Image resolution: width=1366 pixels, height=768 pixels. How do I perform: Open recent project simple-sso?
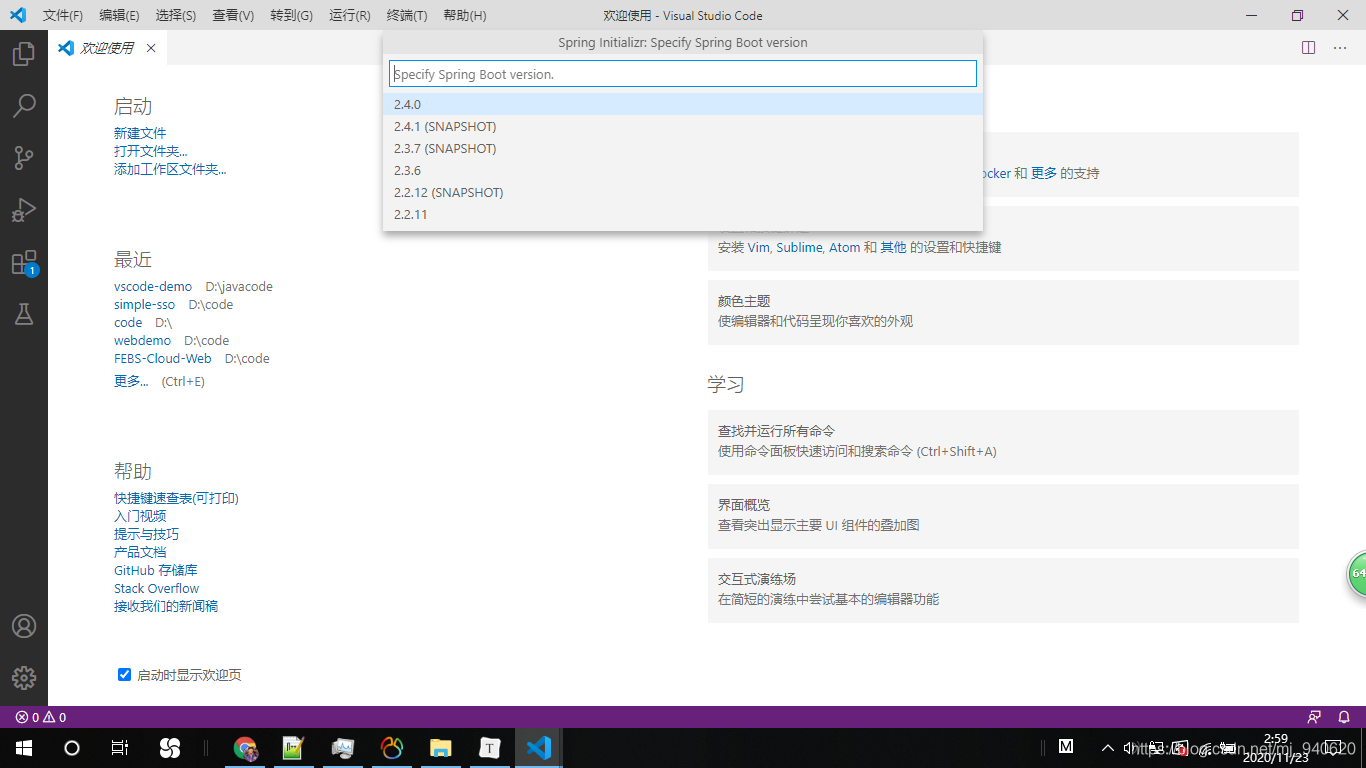pos(144,304)
